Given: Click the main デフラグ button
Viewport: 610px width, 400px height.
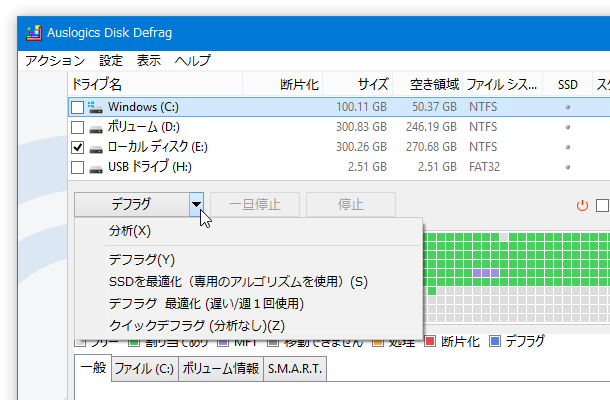Looking at the screenshot, I should pyautogui.click(x=132, y=204).
